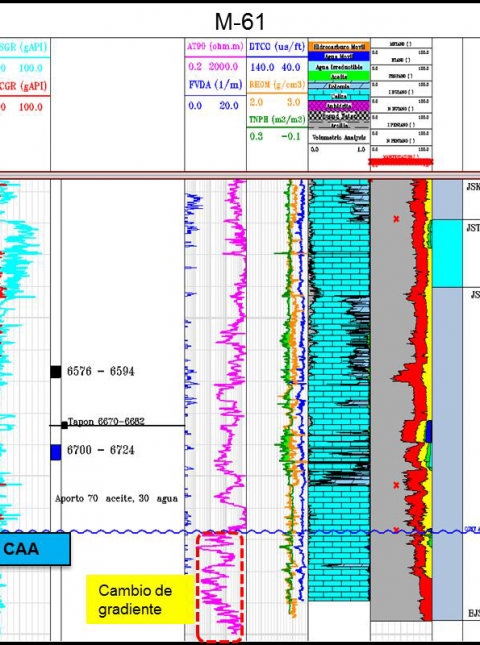Select the Anhidrita magenta legend swatch

point(339,106)
